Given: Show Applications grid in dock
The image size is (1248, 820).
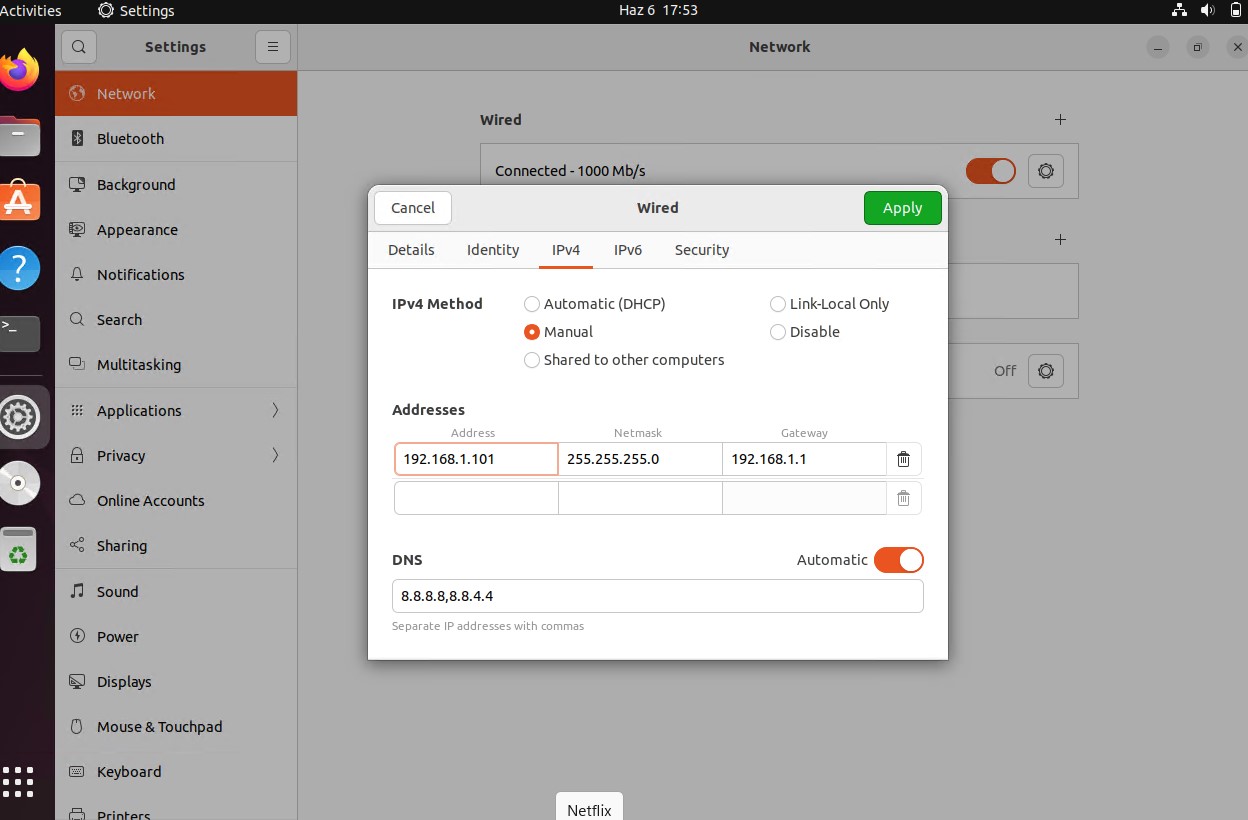Looking at the screenshot, I should coord(18,781).
